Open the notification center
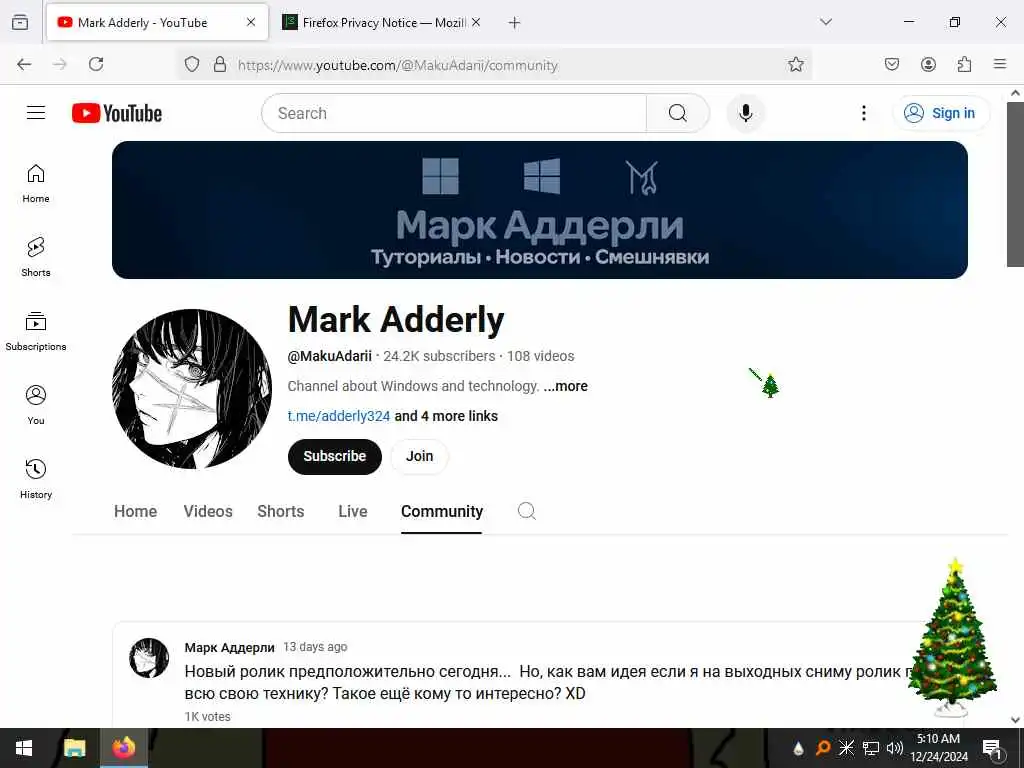The height and width of the screenshot is (768, 1024). (x=992, y=748)
